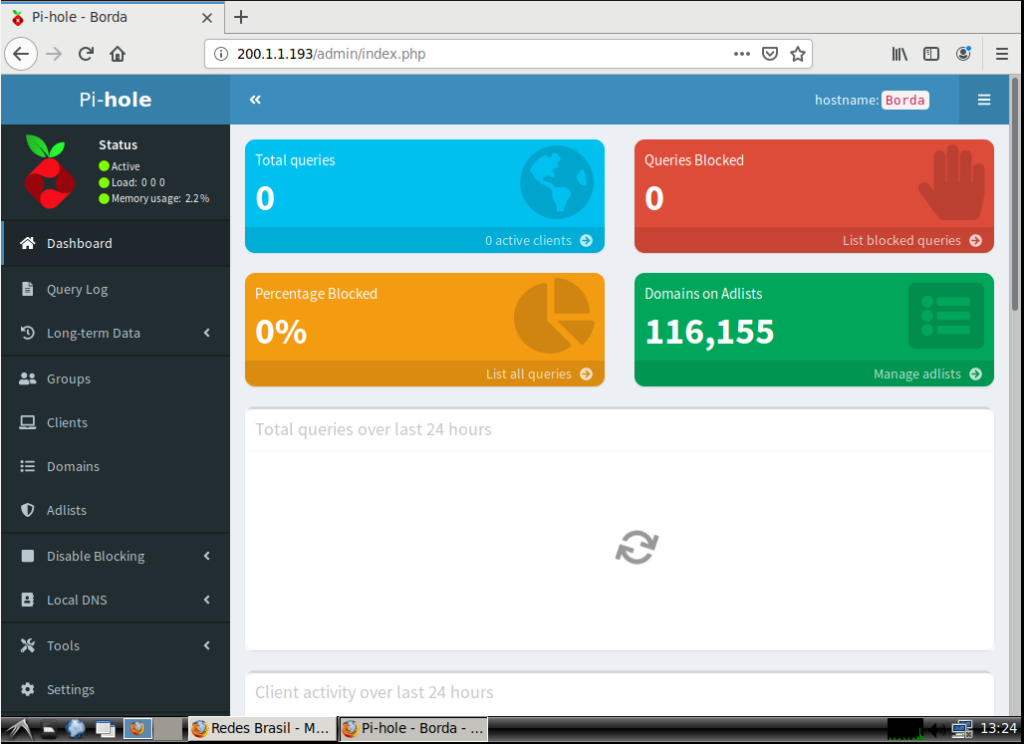1024x744 pixels.
Task: Open the Query Log menu item
Action: (116, 289)
